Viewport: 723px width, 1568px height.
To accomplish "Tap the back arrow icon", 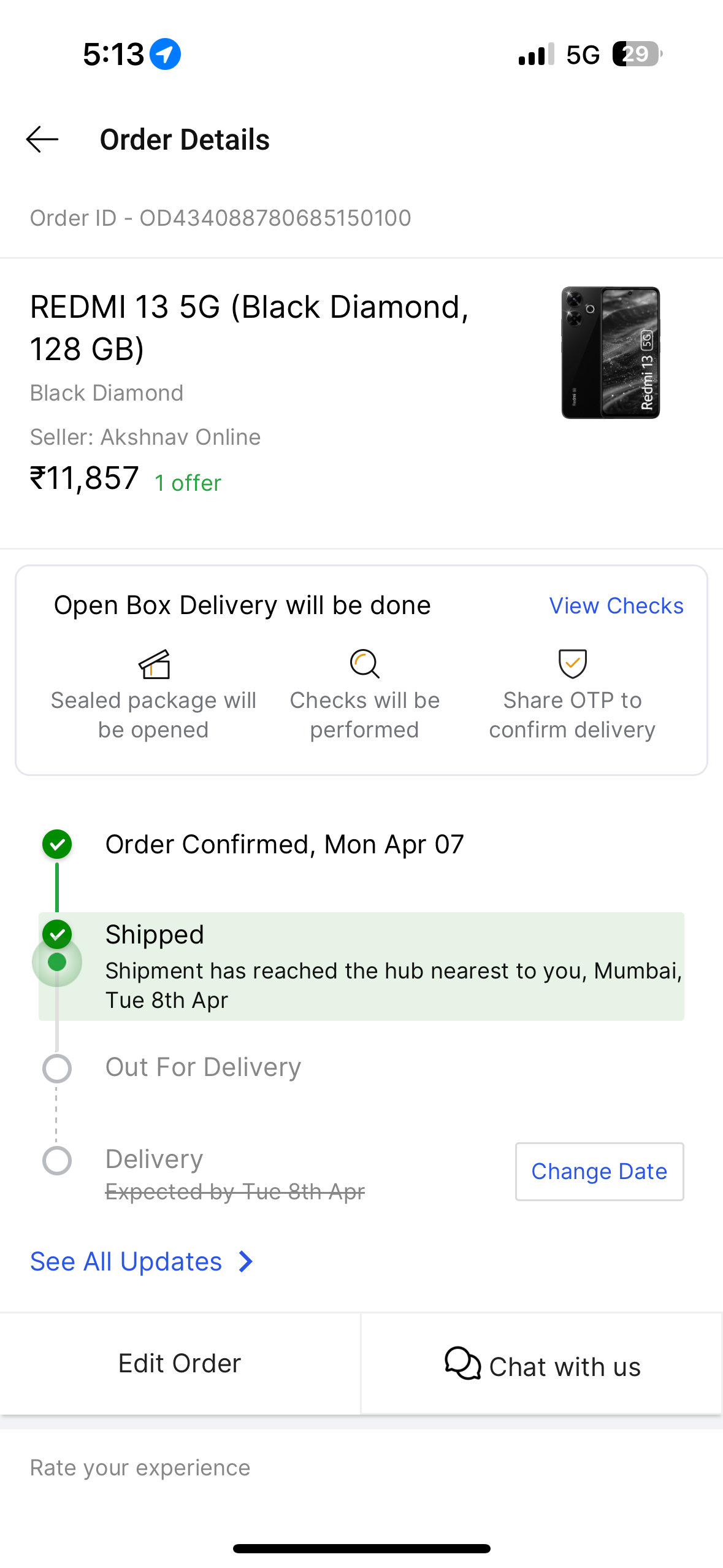I will [x=42, y=139].
